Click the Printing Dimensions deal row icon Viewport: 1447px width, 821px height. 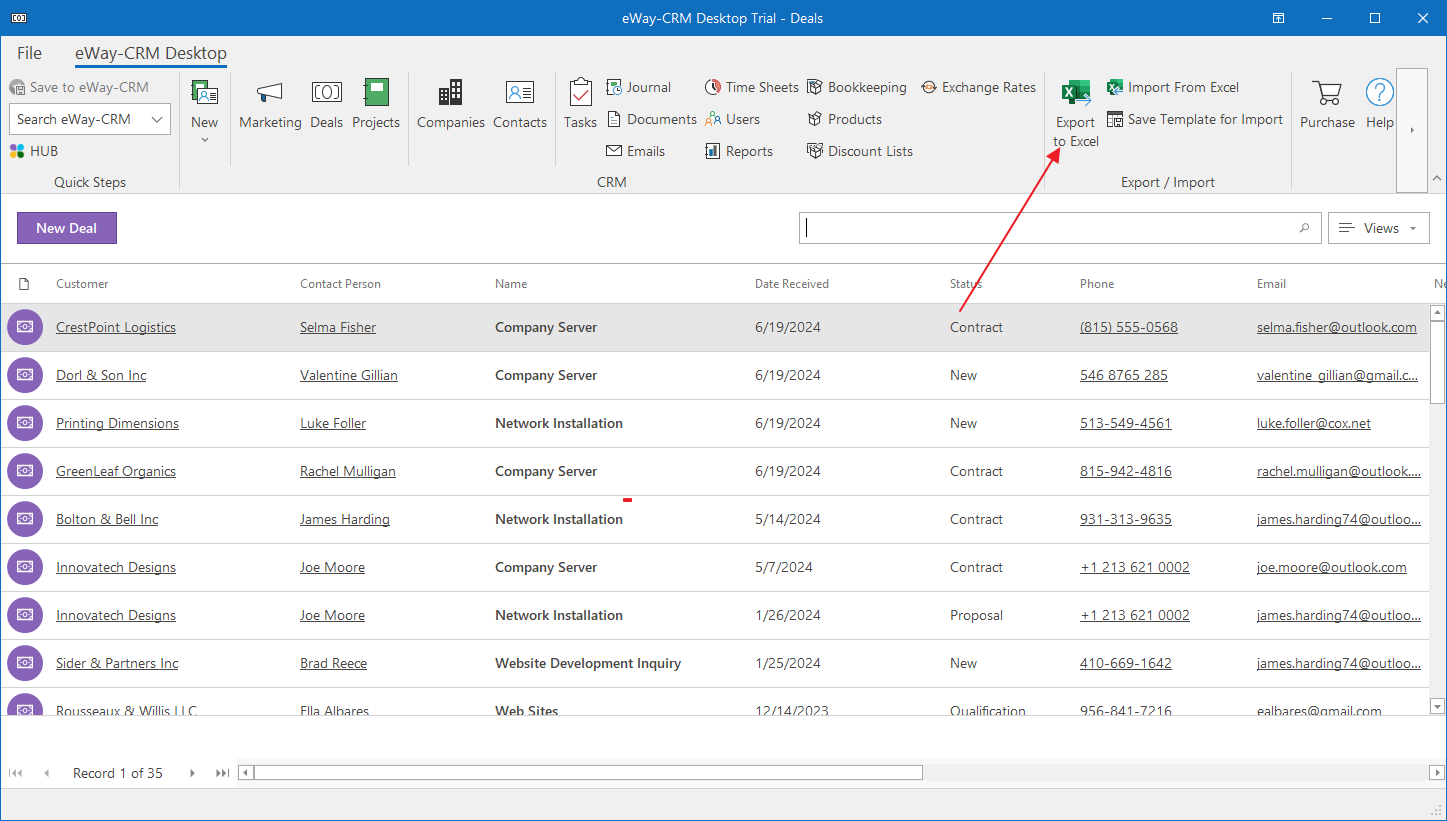coord(25,423)
